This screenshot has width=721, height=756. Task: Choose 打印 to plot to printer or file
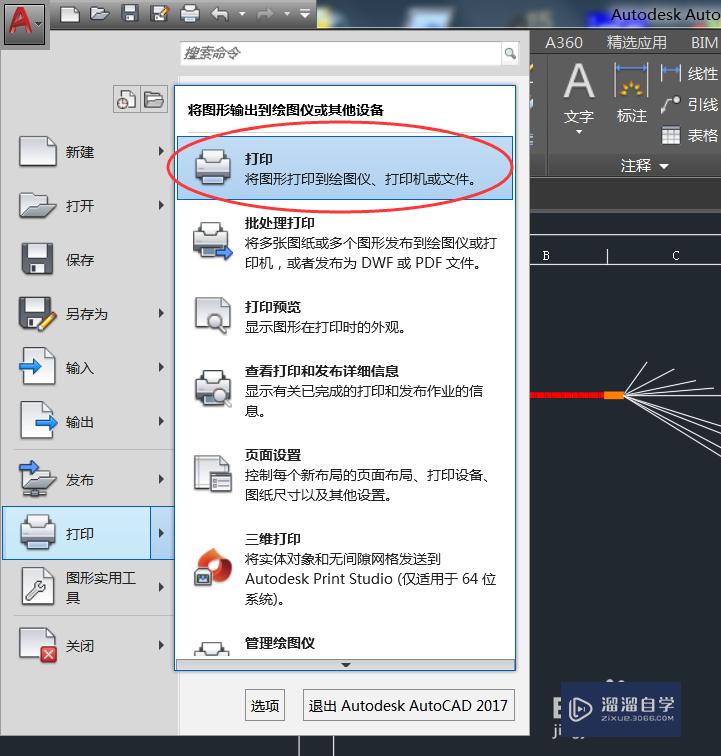click(x=345, y=168)
